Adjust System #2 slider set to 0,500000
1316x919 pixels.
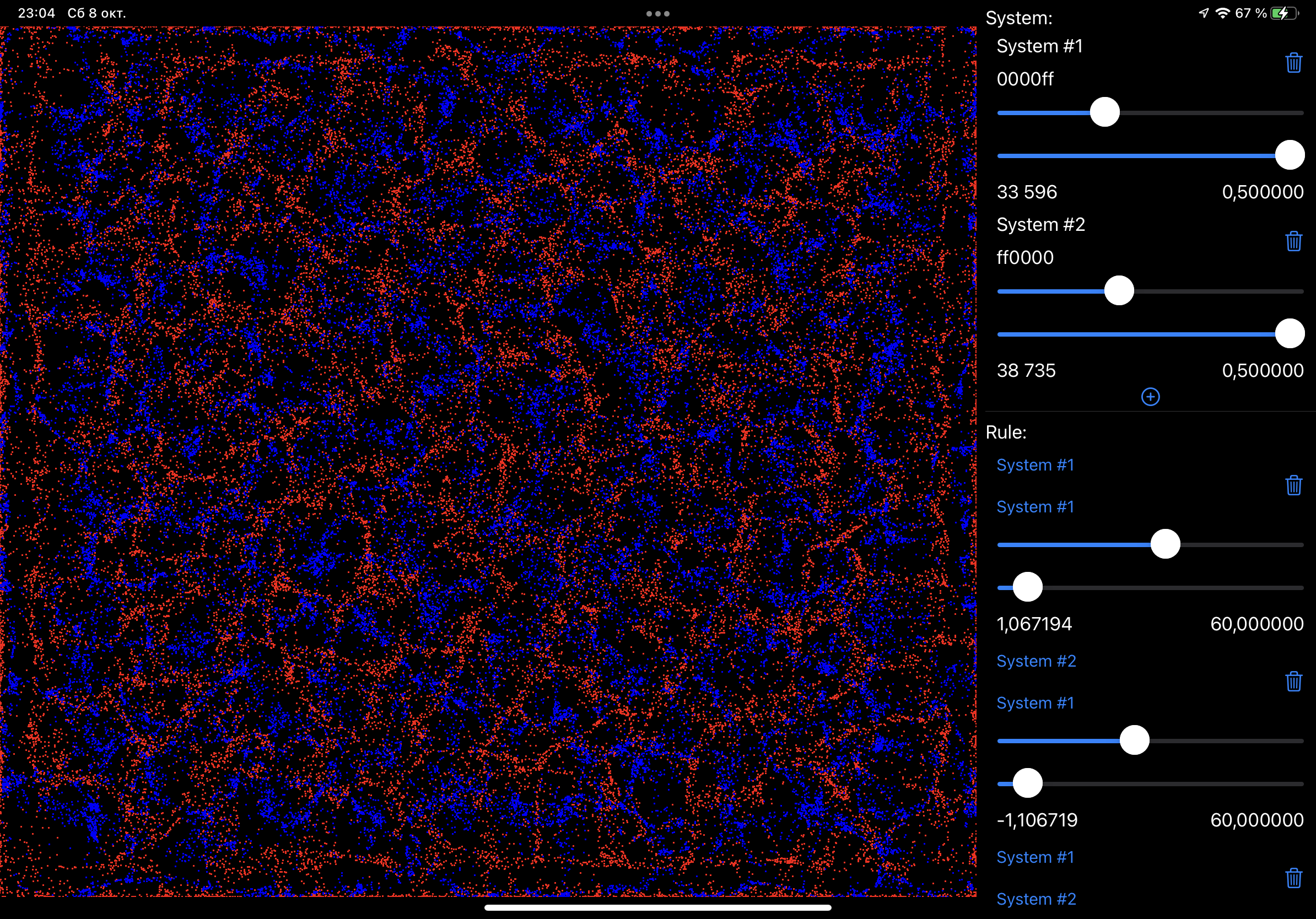[x=1150, y=333]
